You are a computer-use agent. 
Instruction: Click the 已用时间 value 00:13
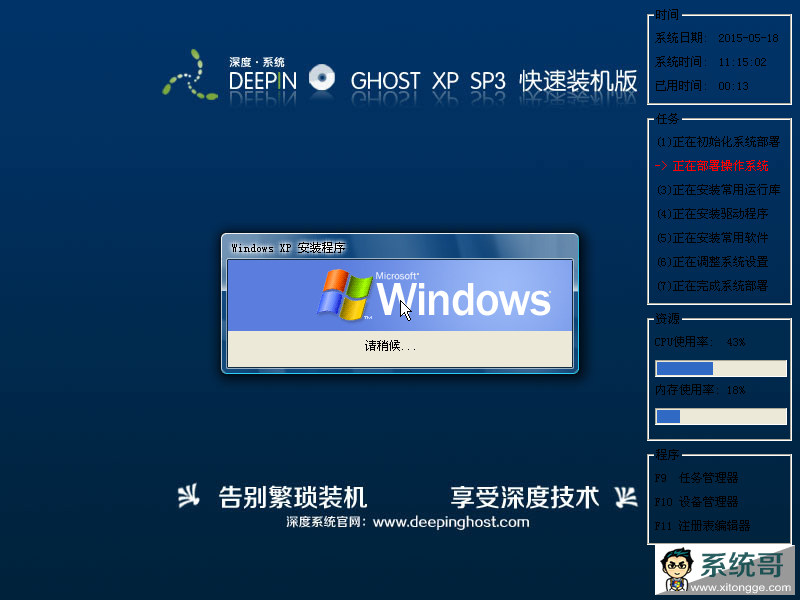tap(733, 86)
